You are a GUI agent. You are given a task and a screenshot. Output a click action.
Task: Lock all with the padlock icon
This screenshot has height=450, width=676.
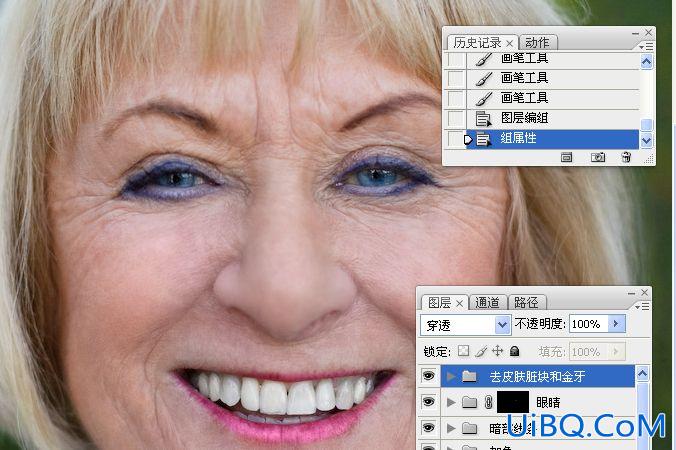pyautogui.click(x=514, y=351)
